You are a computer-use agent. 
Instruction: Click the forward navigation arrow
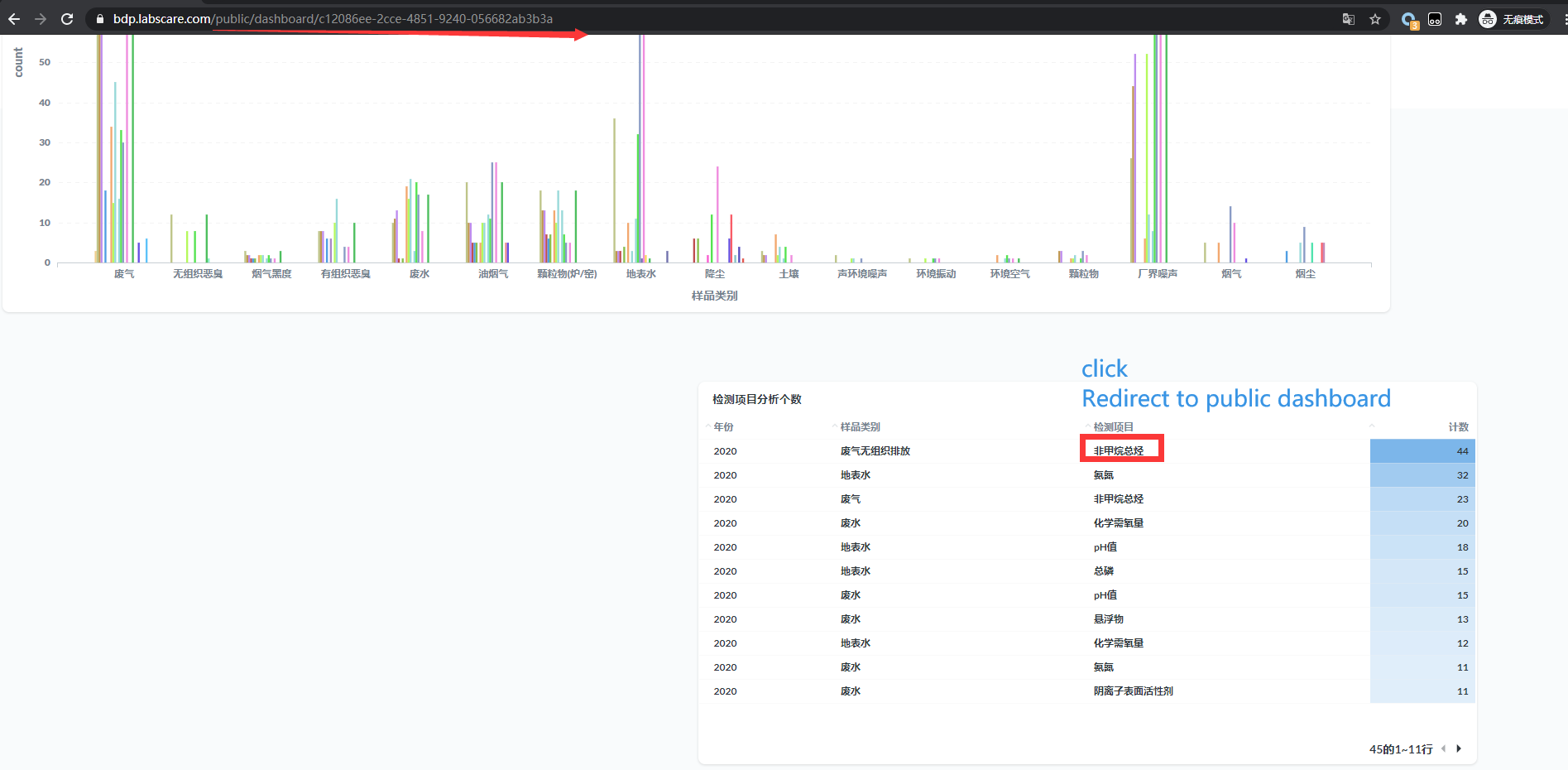(41, 18)
